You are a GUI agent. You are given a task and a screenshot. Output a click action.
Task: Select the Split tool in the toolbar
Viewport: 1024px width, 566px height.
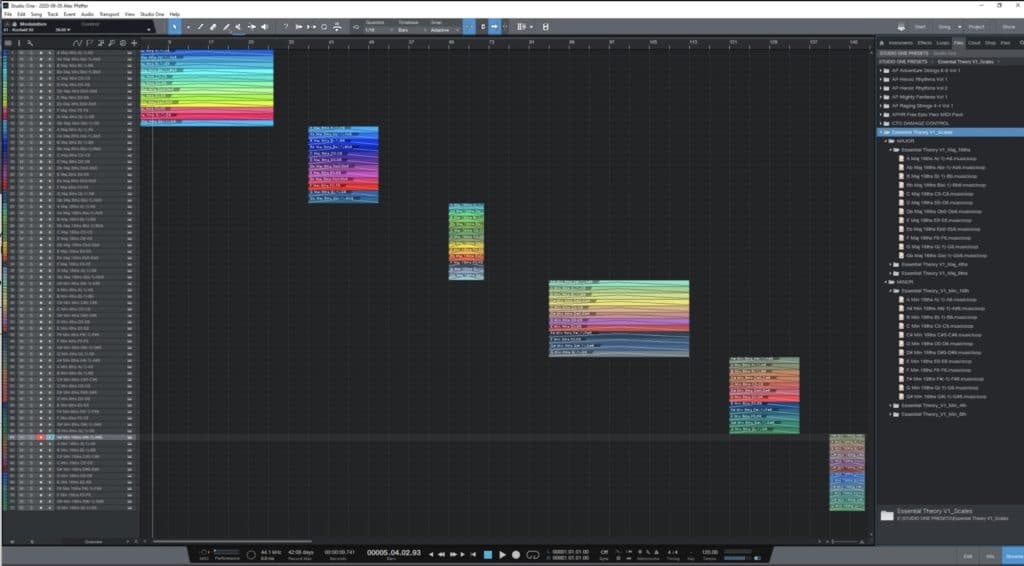(200, 27)
